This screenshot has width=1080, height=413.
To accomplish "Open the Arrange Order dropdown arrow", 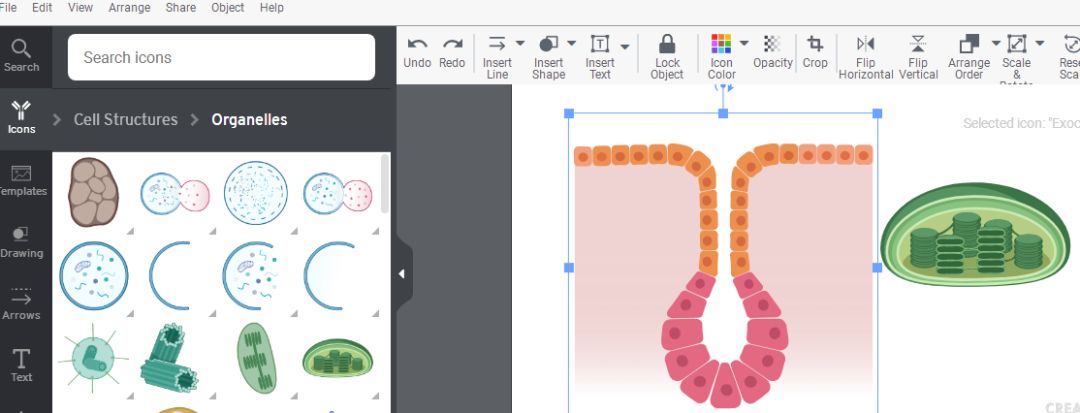I will (996, 43).
